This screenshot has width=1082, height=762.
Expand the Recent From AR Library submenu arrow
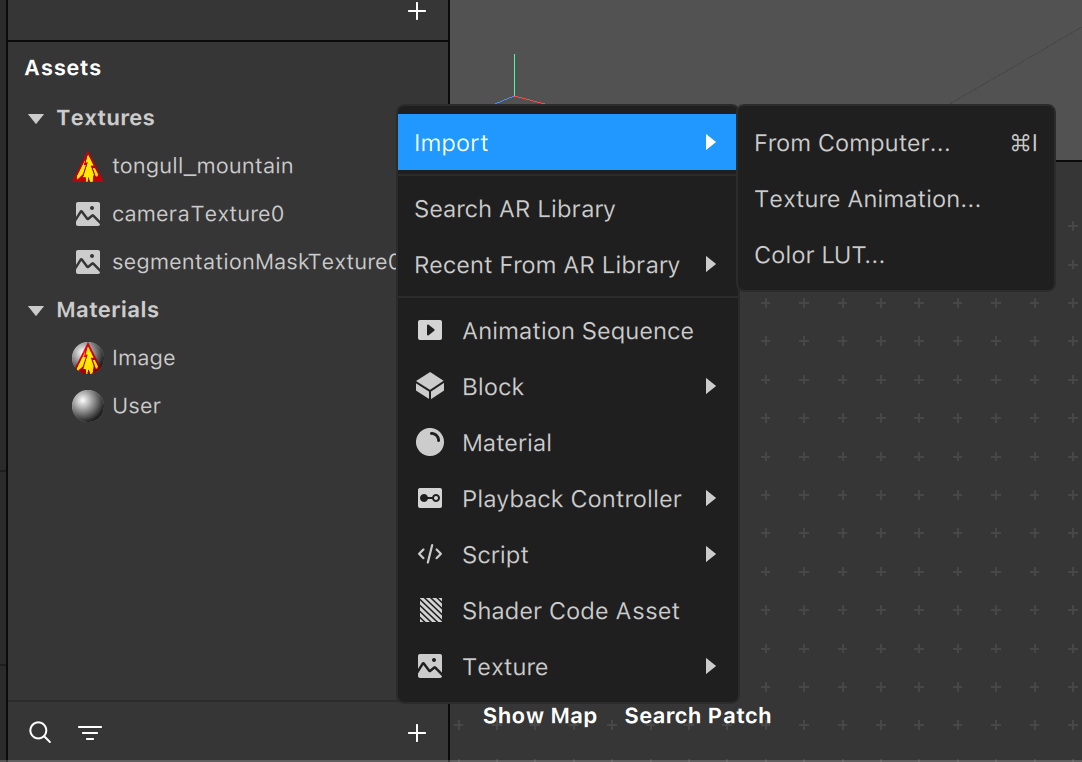point(710,265)
